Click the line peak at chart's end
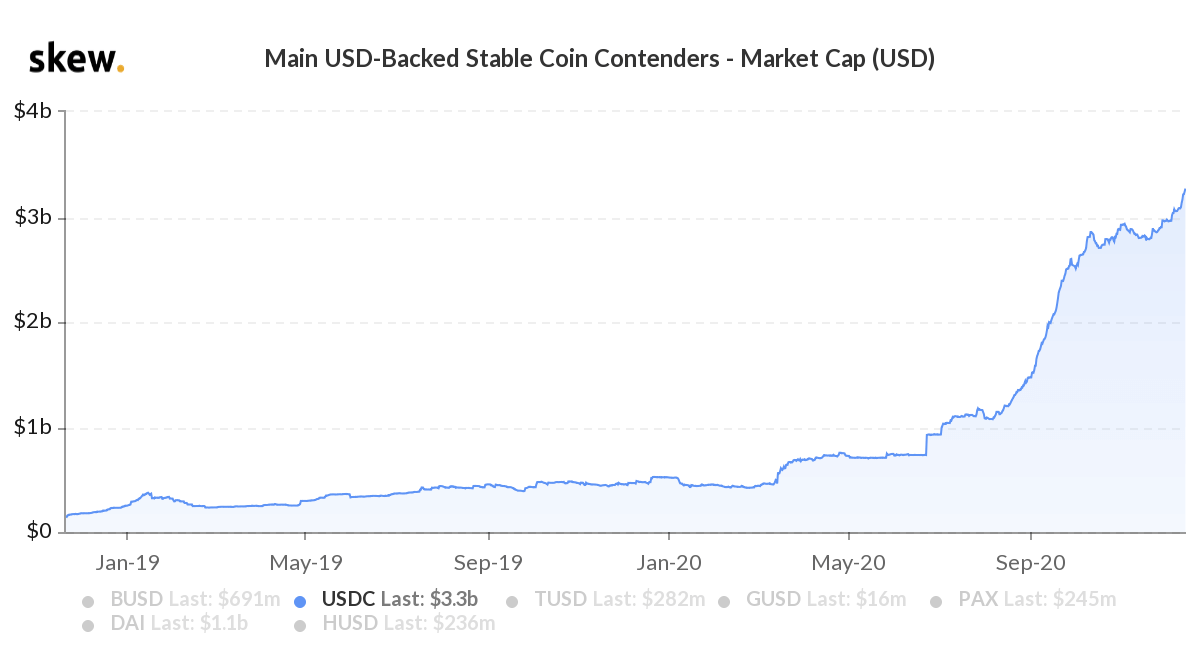Viewport: 1200px width, 670px height. point(1185,189)
